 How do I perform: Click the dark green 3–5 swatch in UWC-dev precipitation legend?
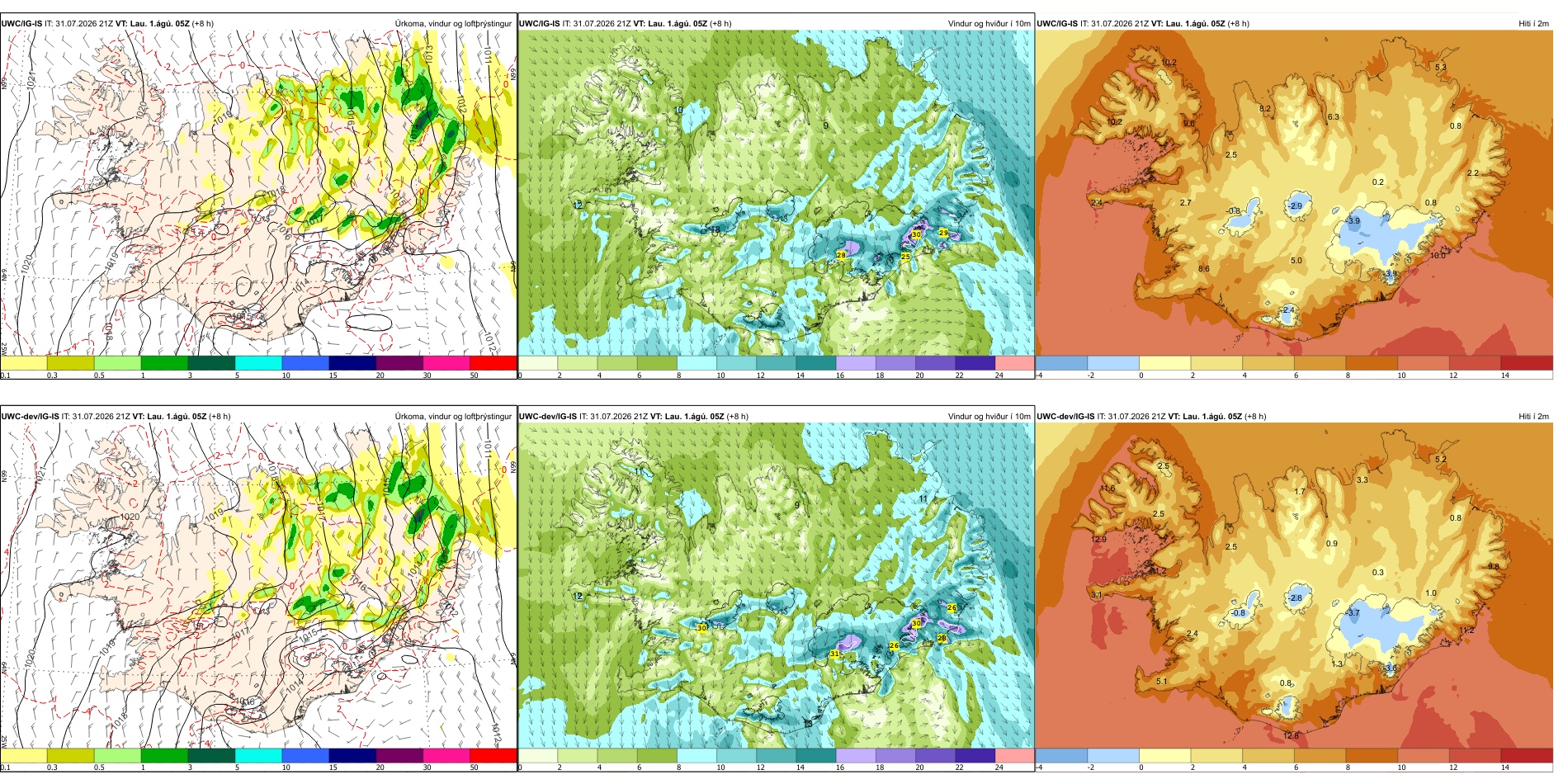point(211,755)
